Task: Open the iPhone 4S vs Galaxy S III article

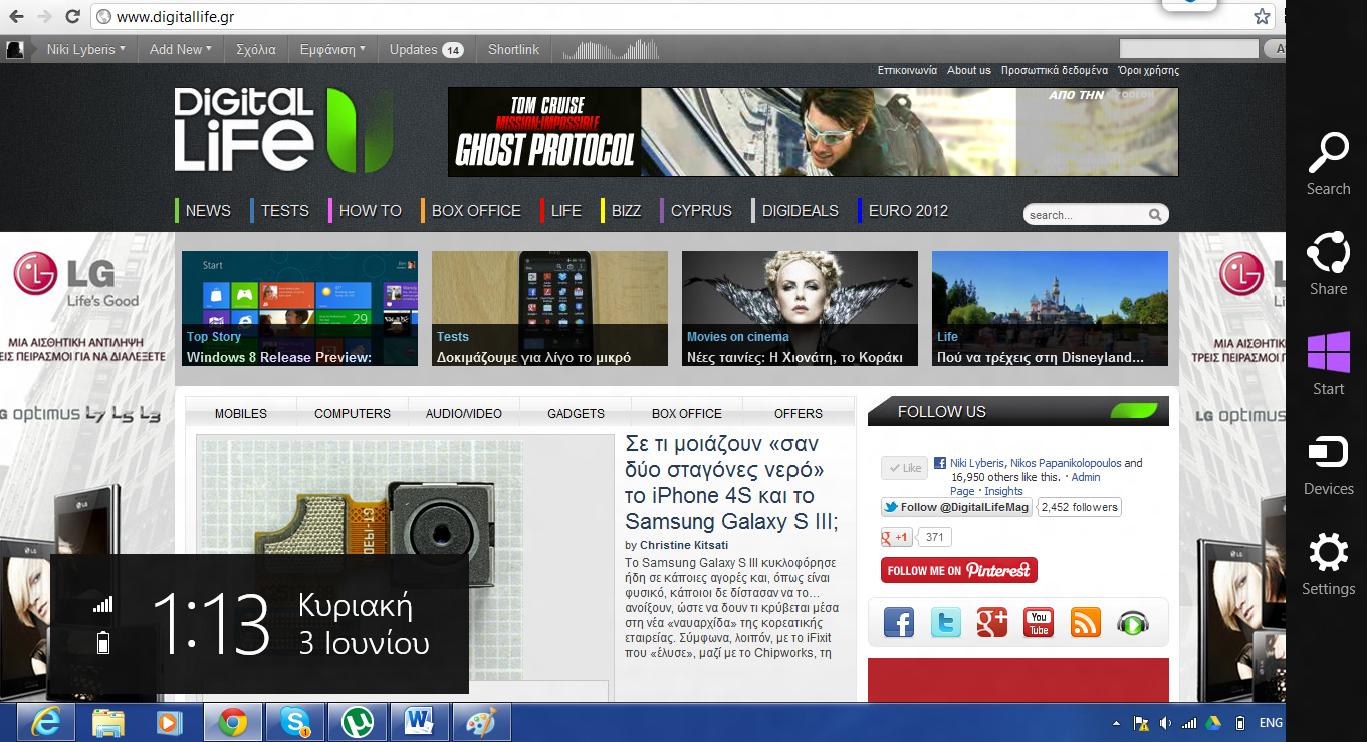Action: 732,482
